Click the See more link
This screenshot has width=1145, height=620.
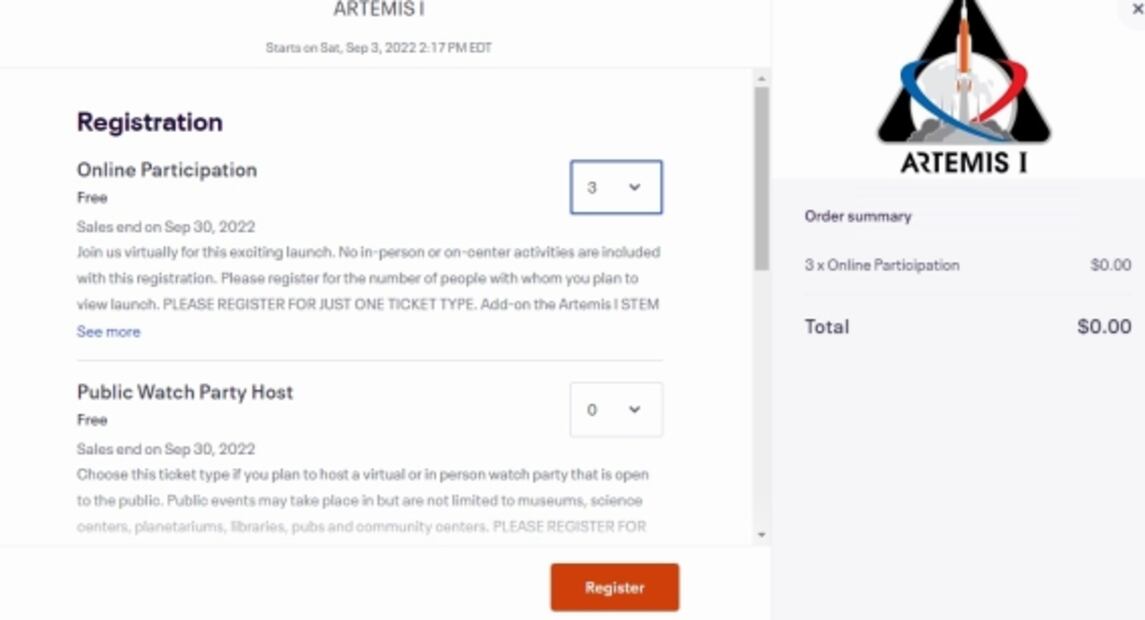point(108,332)
